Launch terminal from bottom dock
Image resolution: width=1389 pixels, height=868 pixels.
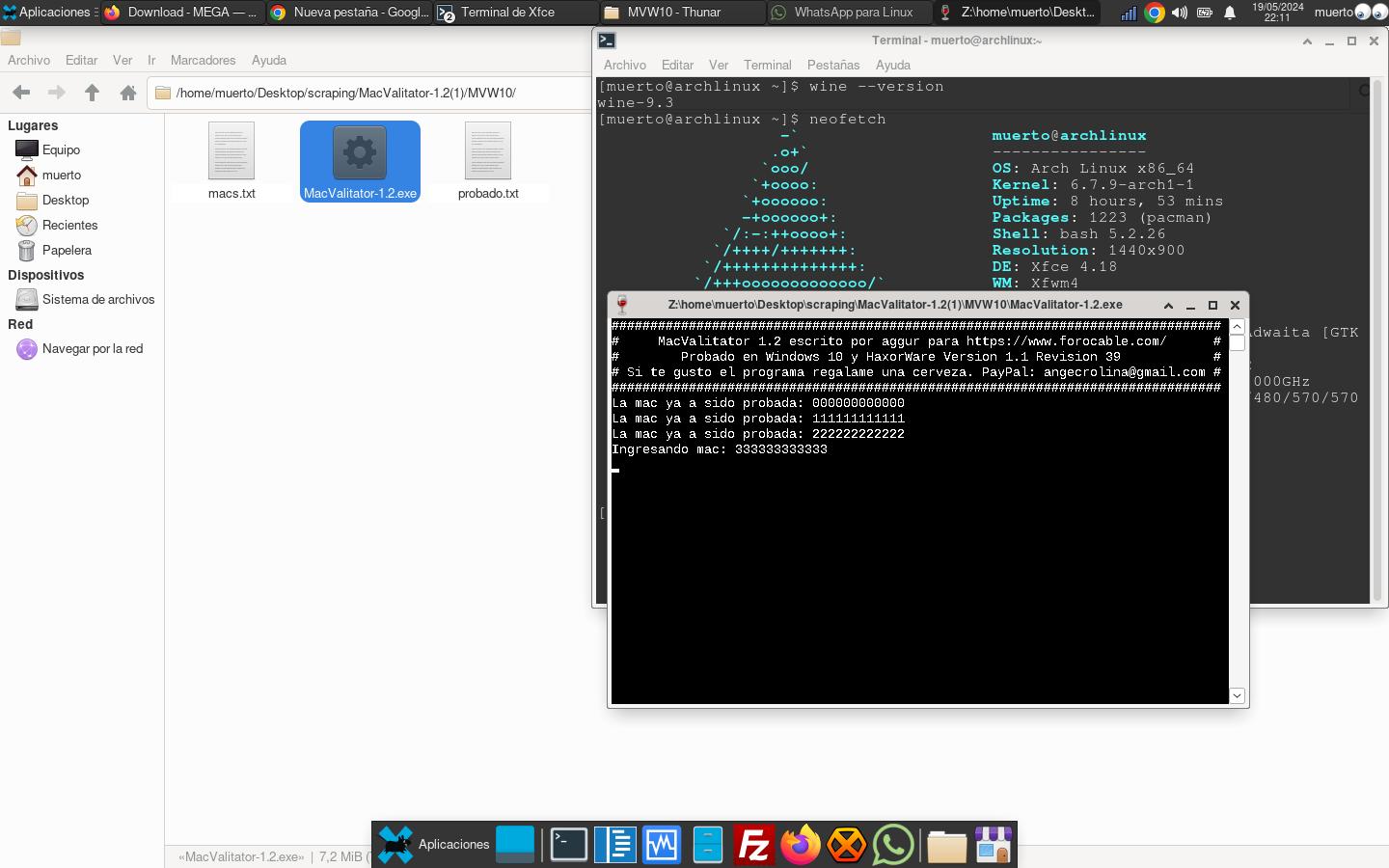pyautogui.click(x=569, y=845)
